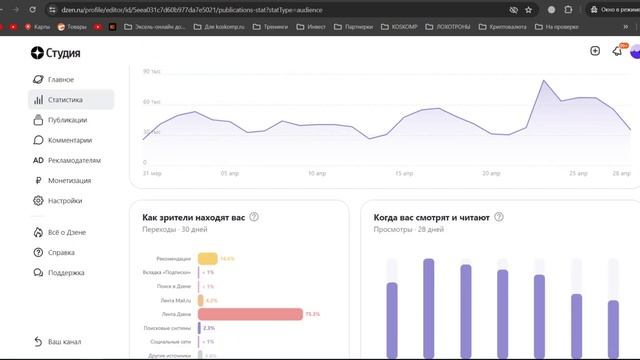Open the KOSKOMP bookmarks folder

(x=399, y=27)
